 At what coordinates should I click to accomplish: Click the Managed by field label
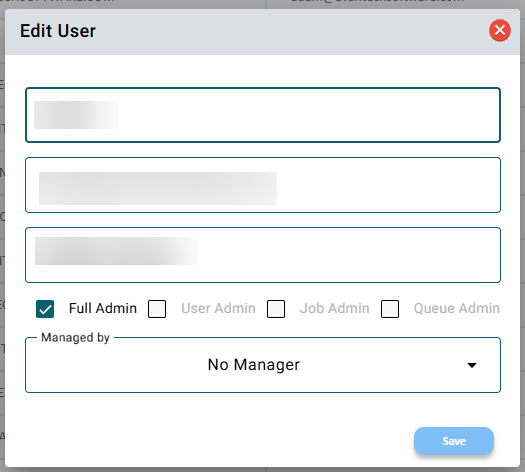[x=75, y=337]
